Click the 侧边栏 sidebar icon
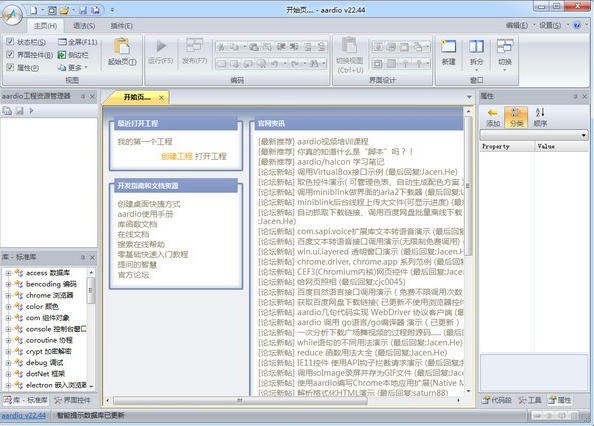 tap(62, 55)
